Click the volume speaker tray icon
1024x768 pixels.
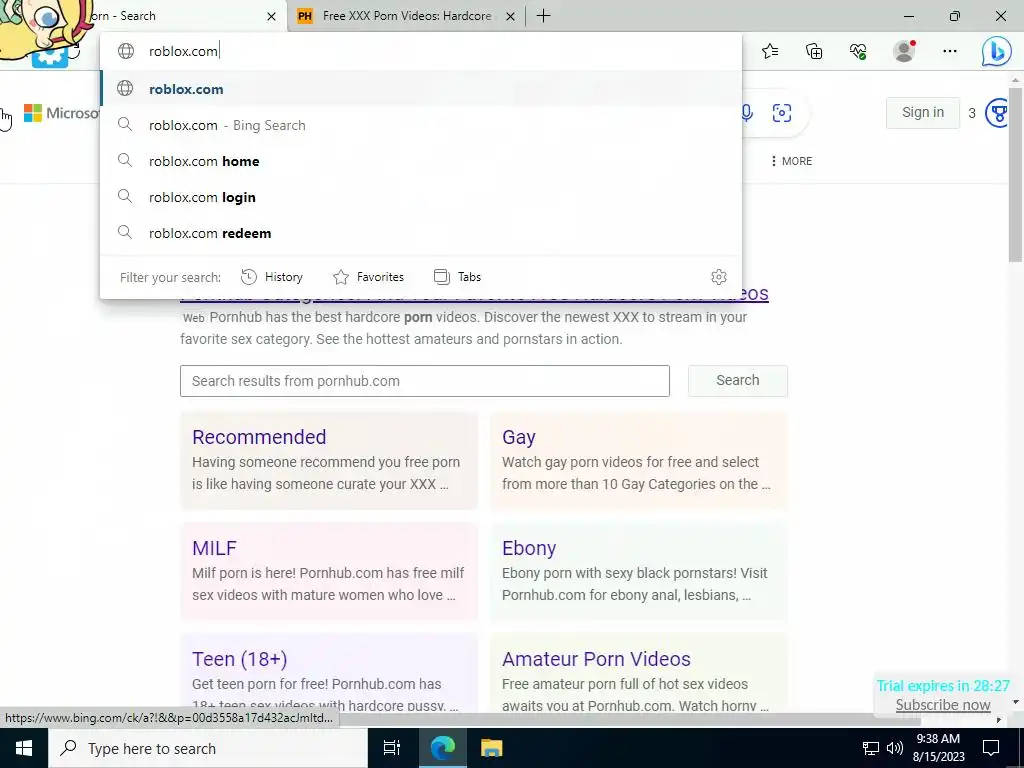(x=895, y=748)
